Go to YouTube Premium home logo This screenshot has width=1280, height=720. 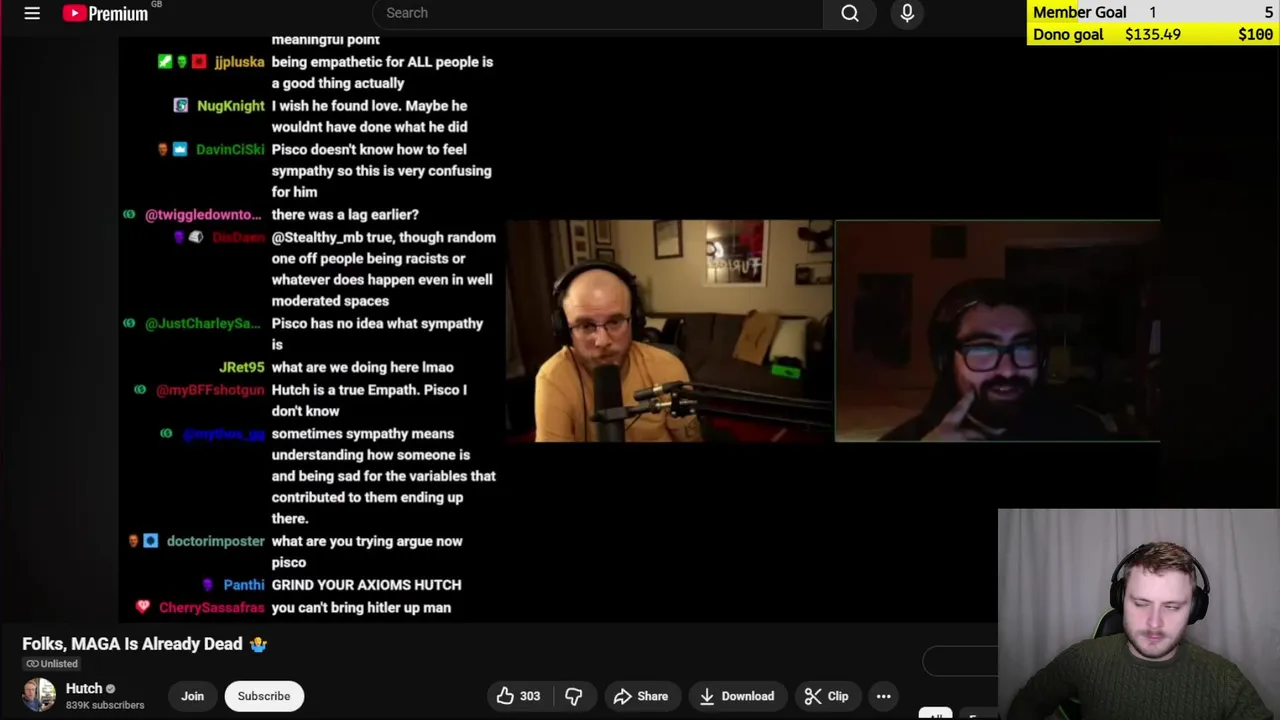pyautogui.click(x=105, y=13)
